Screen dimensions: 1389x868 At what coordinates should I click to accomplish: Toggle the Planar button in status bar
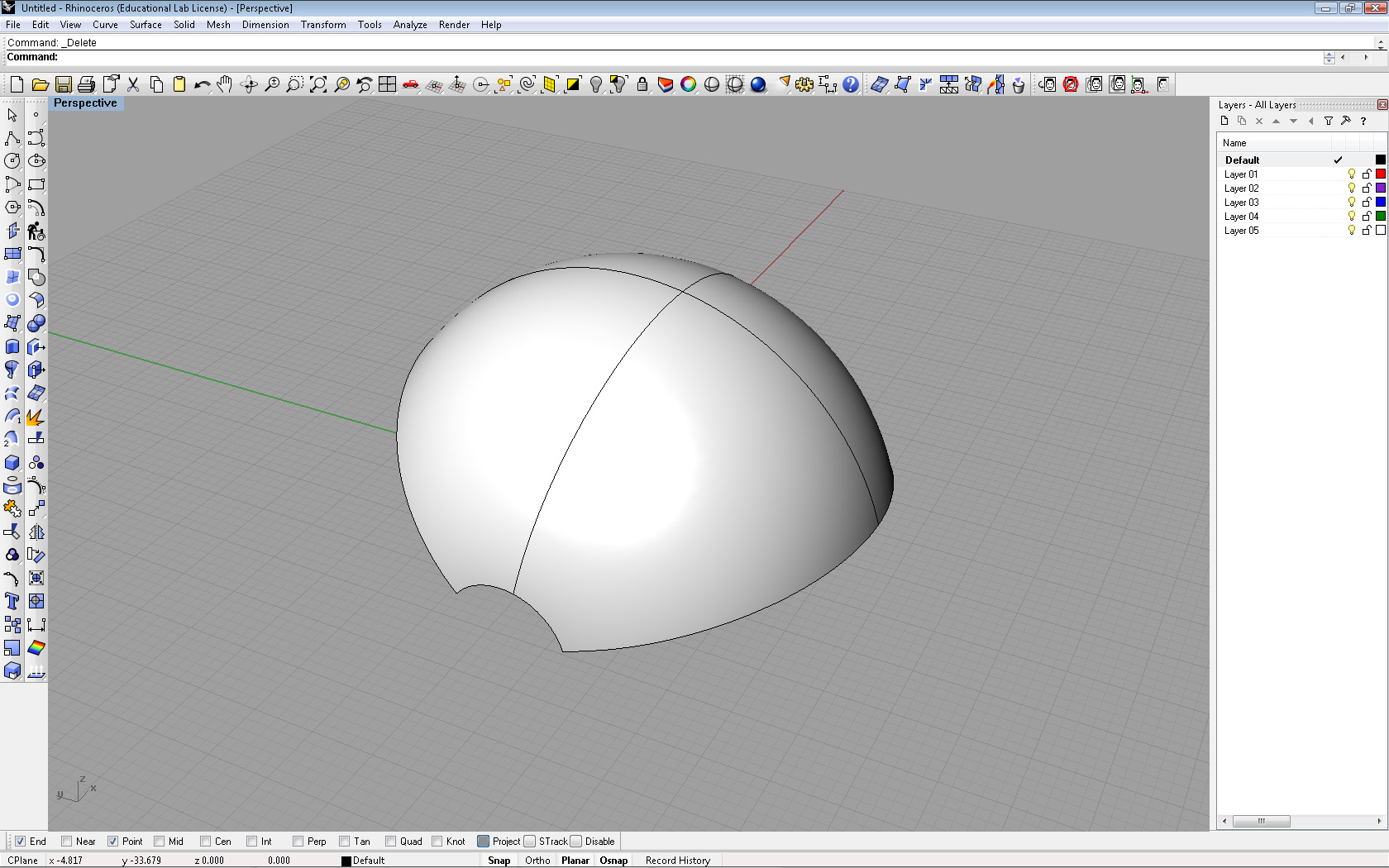575,861
